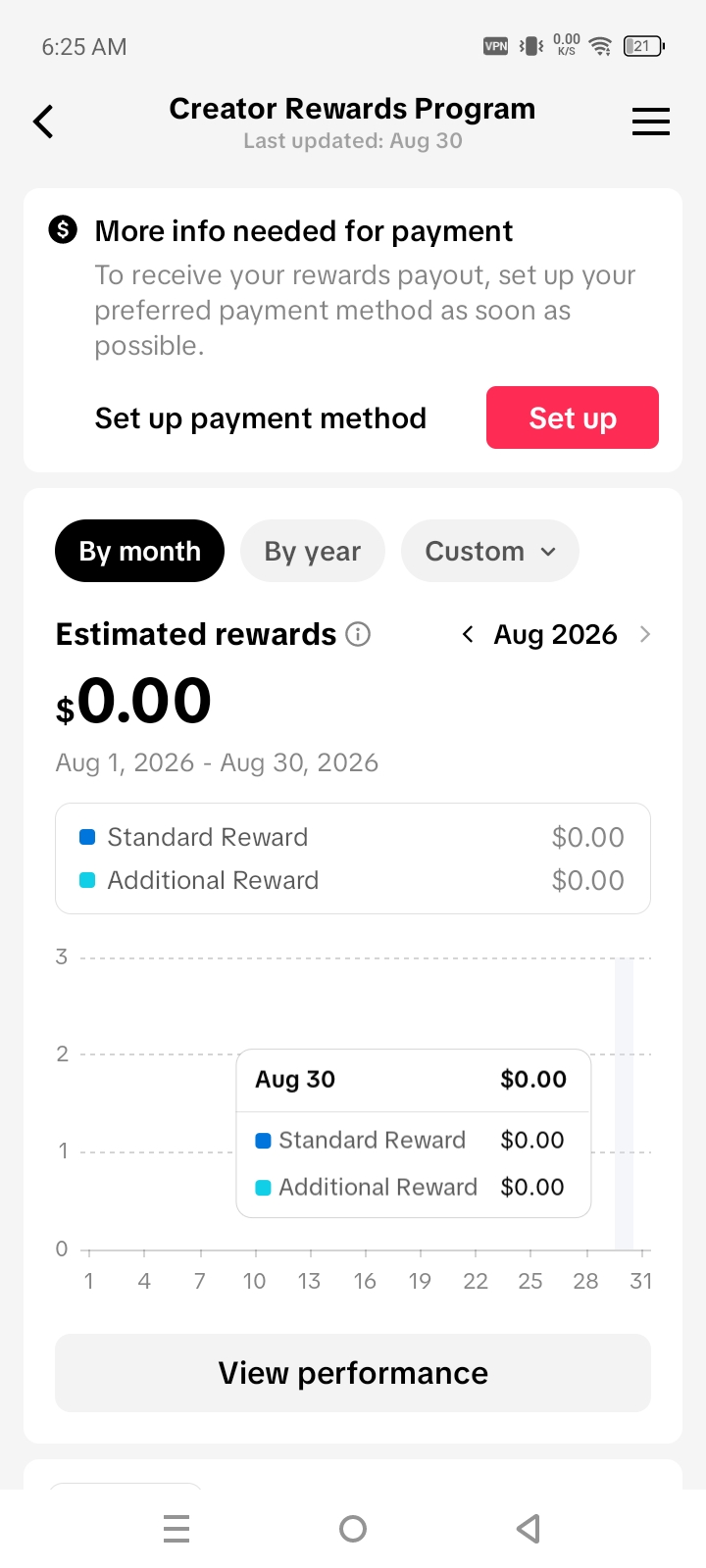The height and width of the screenshot is (1568, 706).
Task: Tap Android home circle icon
Action: pyautogui.click(x=353, y=1529)
